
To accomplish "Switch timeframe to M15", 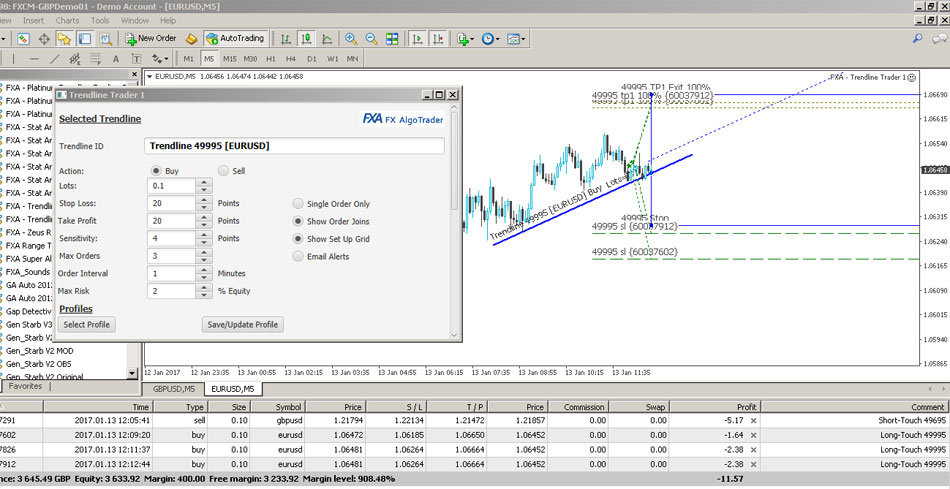I will point(230,59).
